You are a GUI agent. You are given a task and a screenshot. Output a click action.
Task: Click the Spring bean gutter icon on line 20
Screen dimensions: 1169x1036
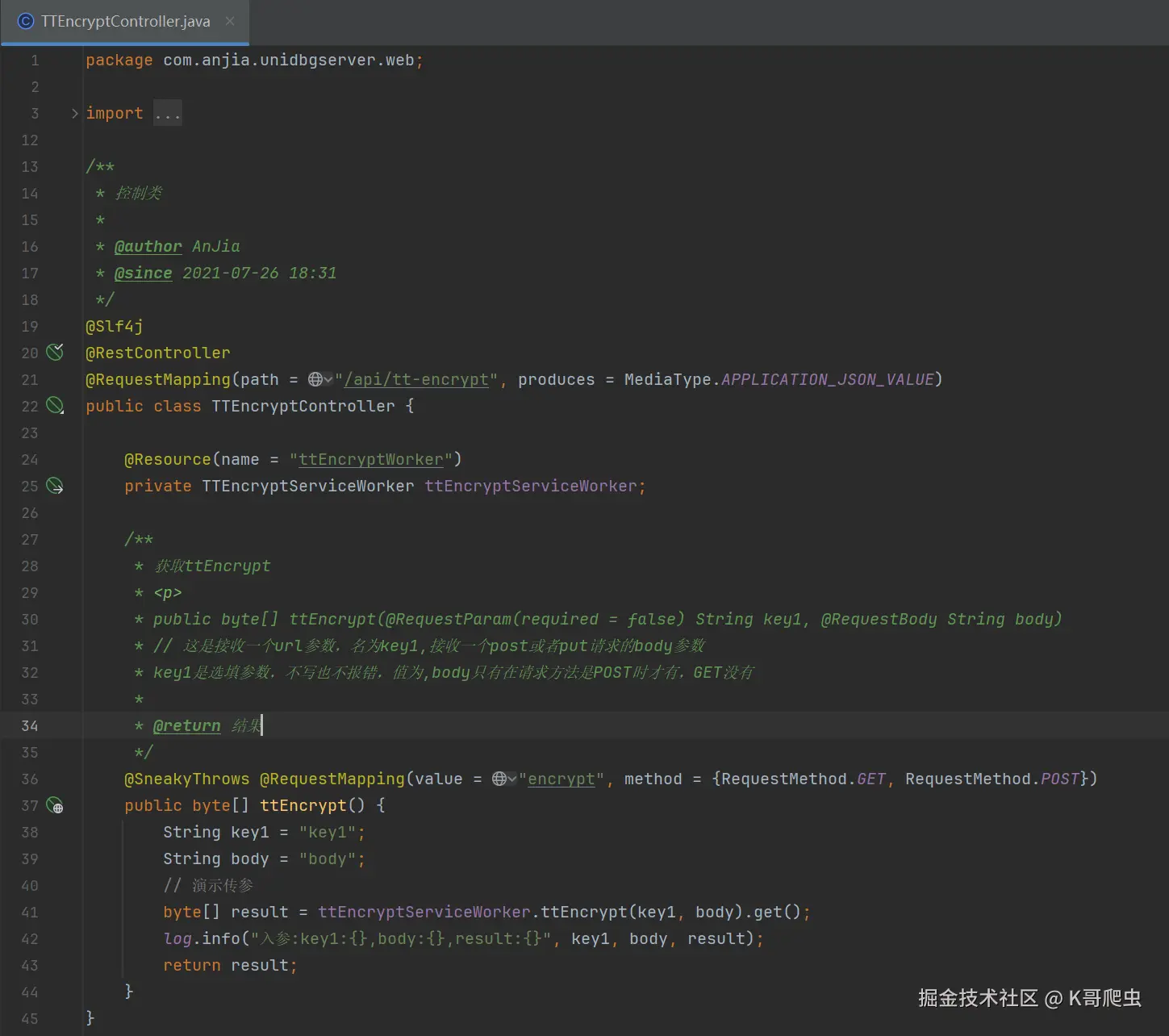click(55, 352)
